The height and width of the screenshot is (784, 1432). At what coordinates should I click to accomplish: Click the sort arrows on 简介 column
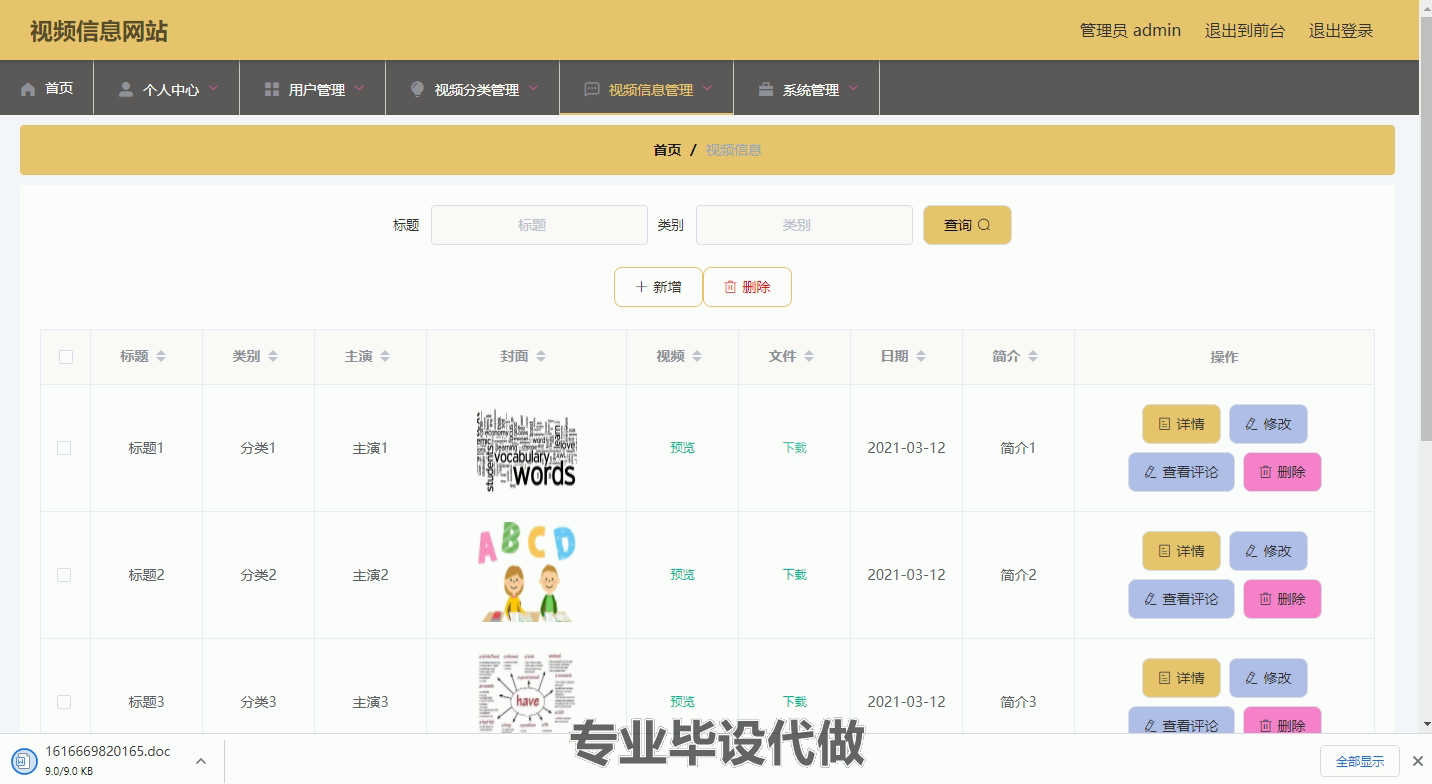click(x=1033, y=357)
